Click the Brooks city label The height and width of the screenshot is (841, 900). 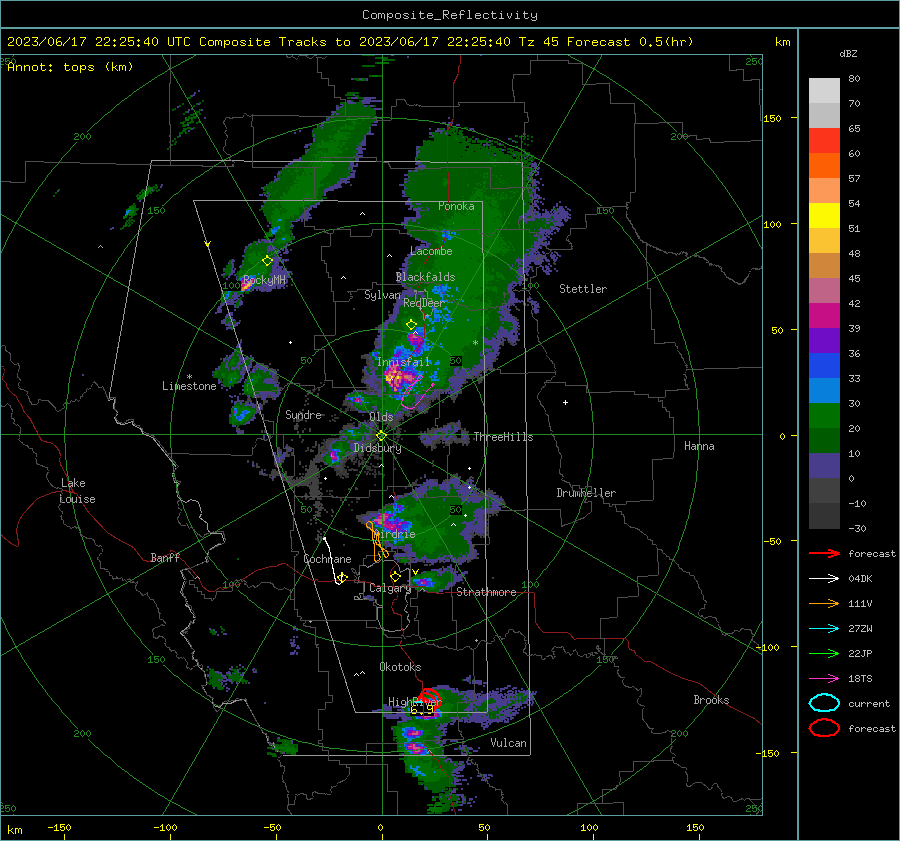[x=711, y=700]
